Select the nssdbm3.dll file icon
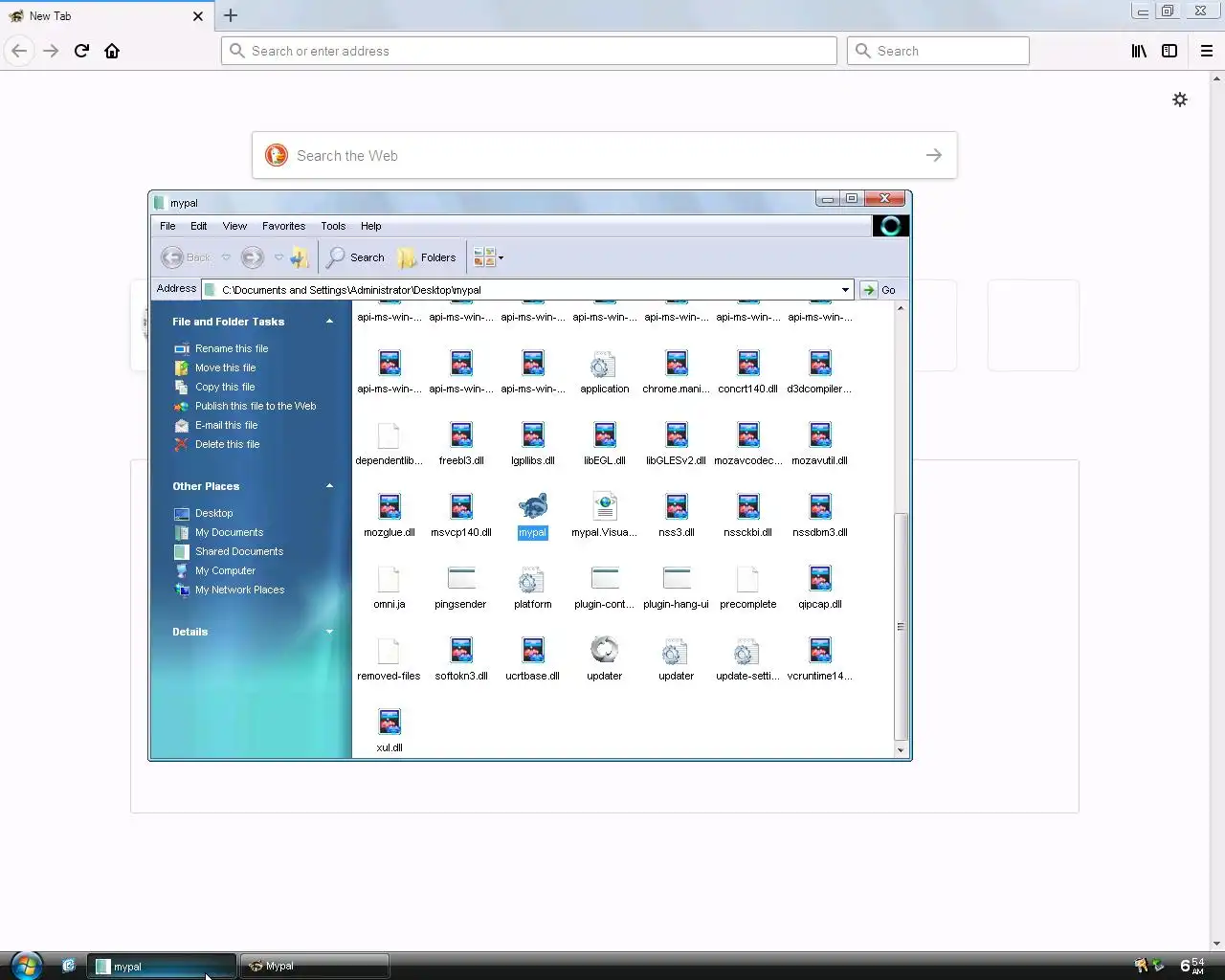 (820, 506)
